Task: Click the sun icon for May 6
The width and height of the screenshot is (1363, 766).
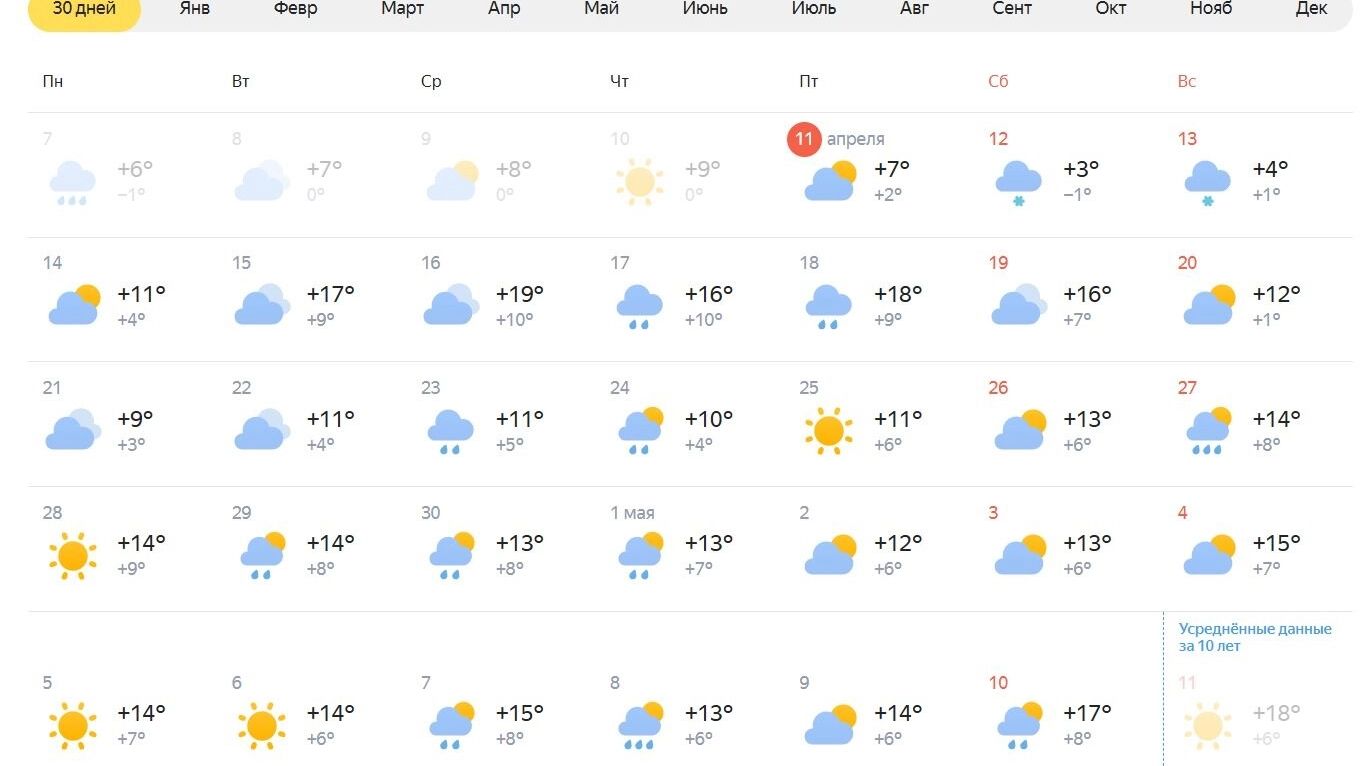Action: (262, 725)
